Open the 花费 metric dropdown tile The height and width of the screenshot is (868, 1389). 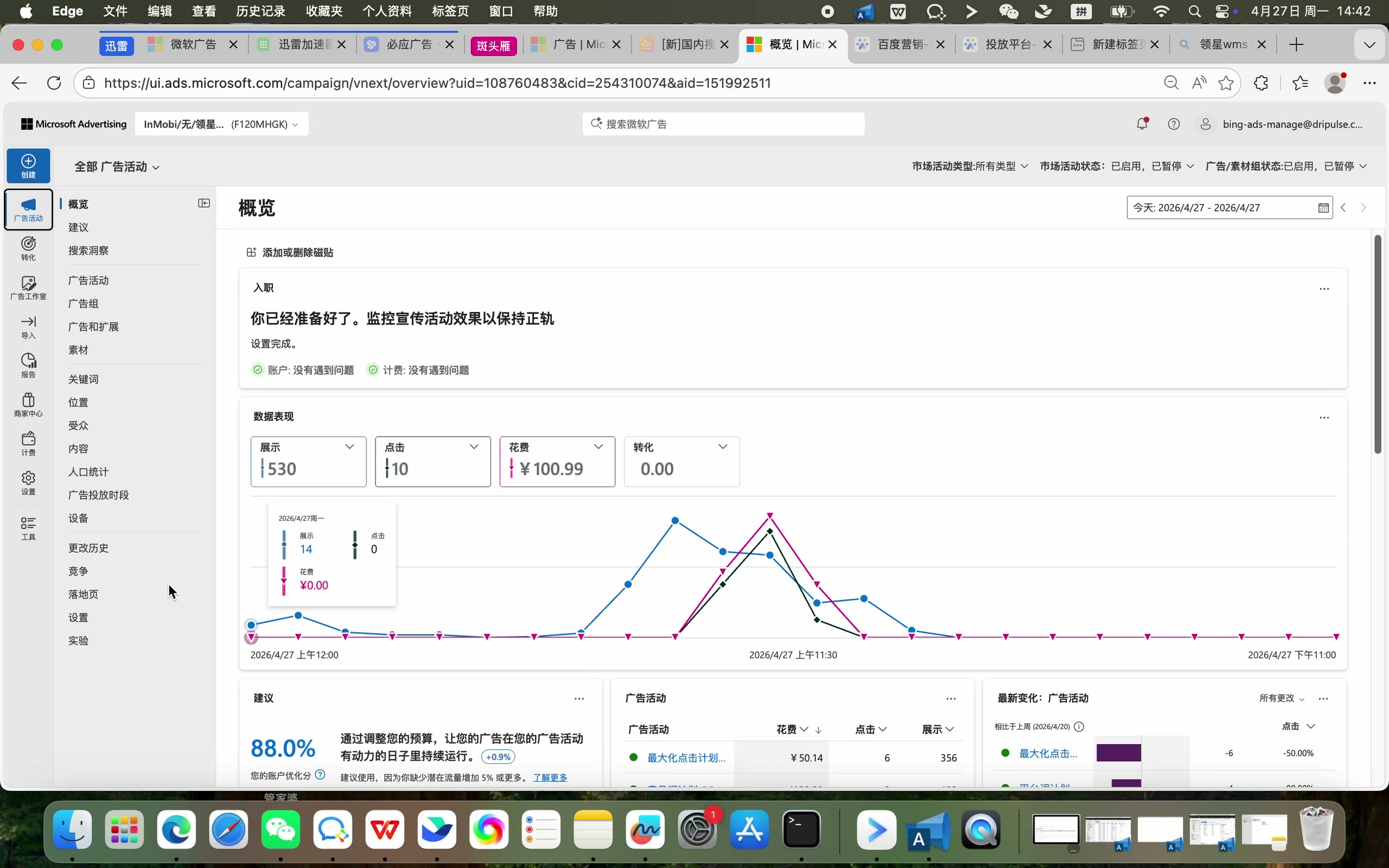point(557,462)
